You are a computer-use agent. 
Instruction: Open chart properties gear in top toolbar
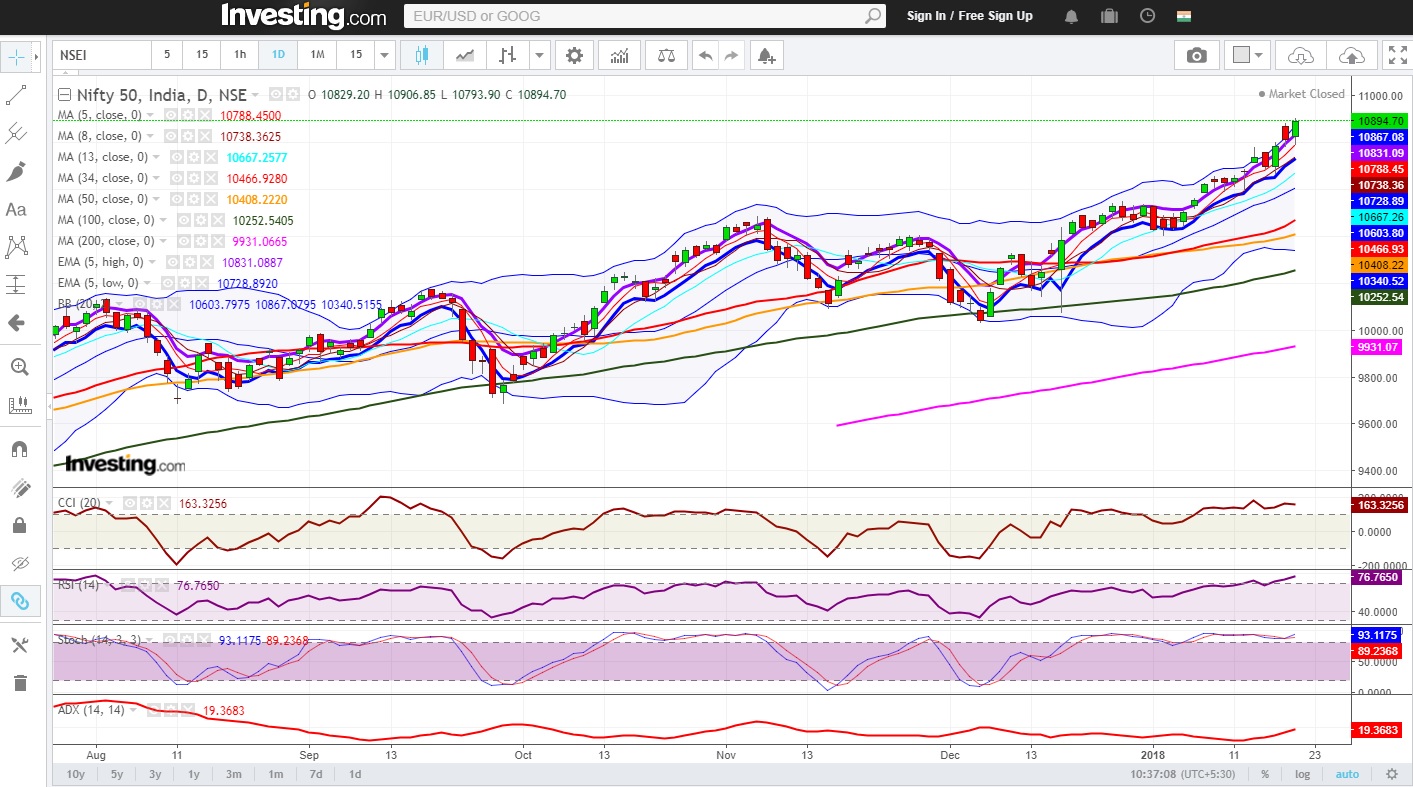point(574,55)
